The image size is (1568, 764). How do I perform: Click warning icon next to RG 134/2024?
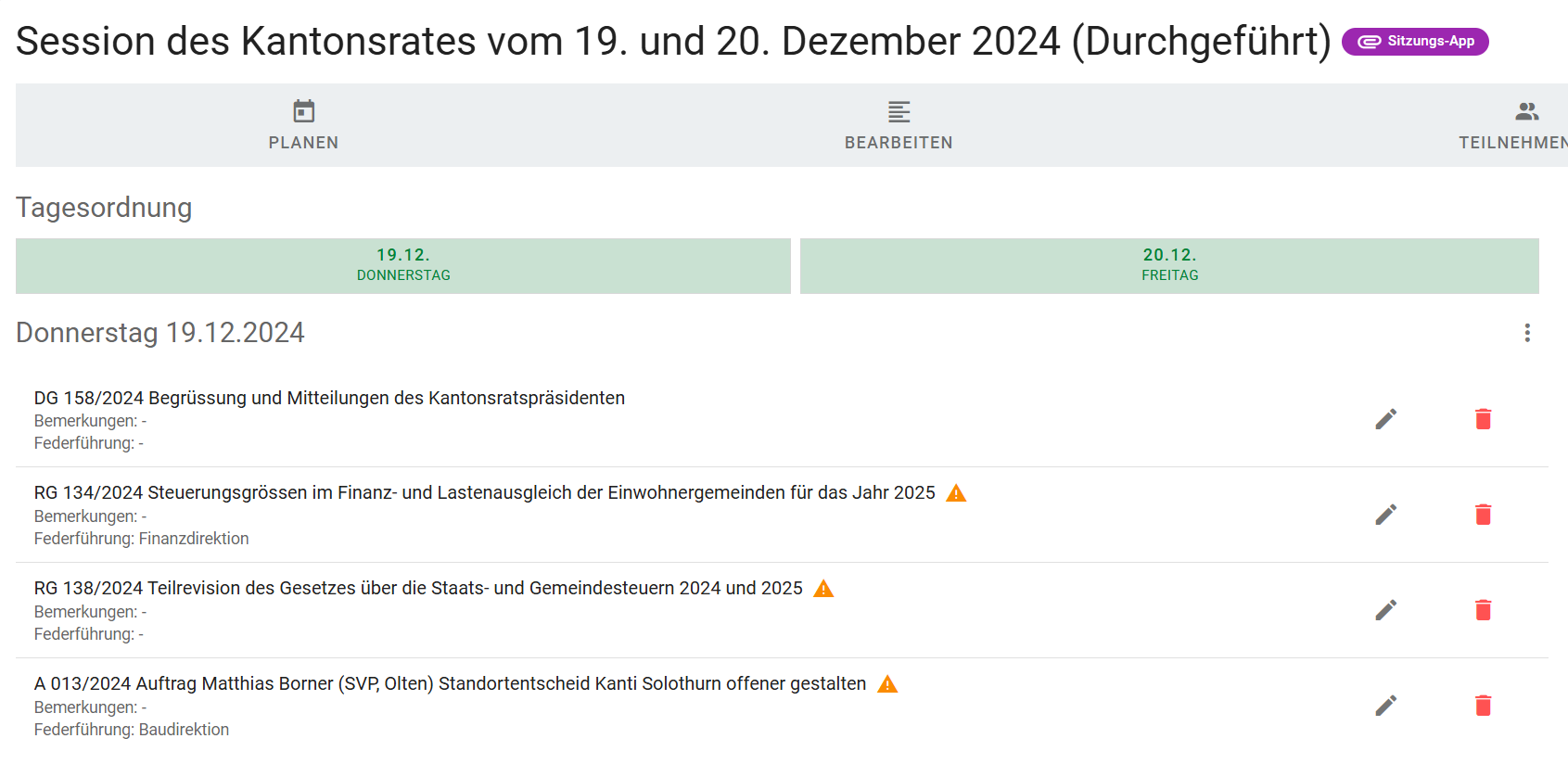[x=956, y=493]
